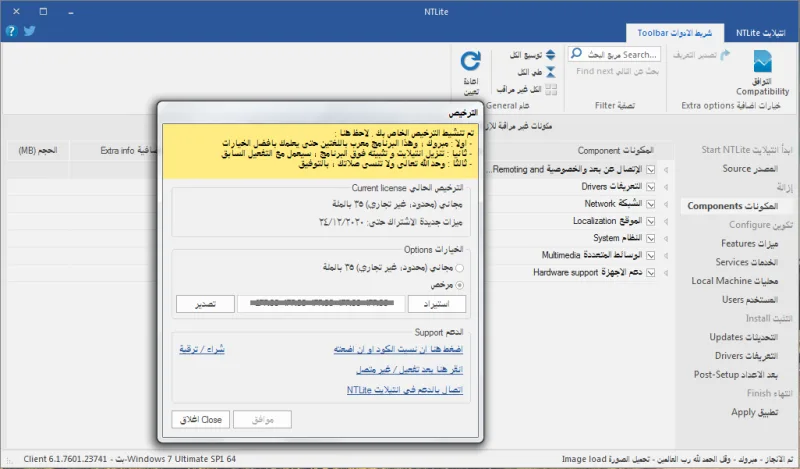Click the Close button in license dialog
Screen dimensions: 800x469
[201, 419]
